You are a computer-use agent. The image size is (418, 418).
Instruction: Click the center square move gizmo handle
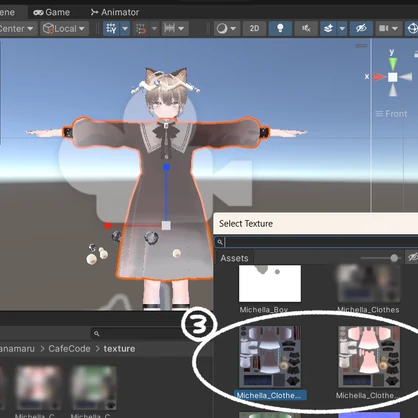166,226
